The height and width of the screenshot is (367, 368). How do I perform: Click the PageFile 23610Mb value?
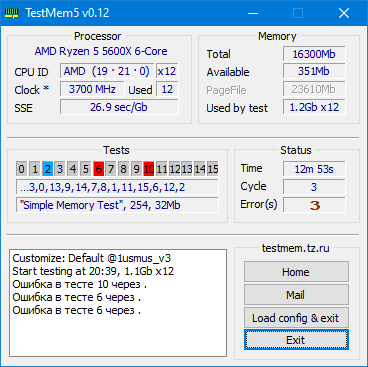314,89
